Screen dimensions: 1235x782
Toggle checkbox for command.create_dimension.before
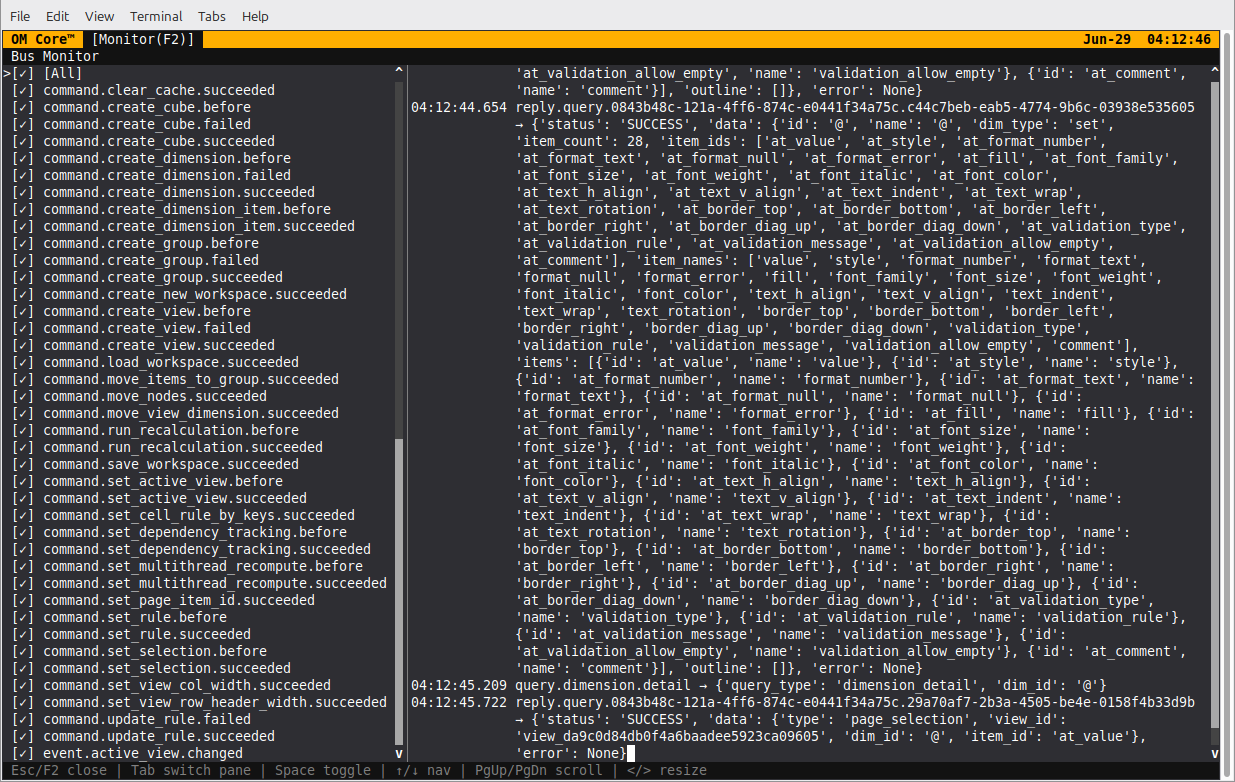pos(23,158)
